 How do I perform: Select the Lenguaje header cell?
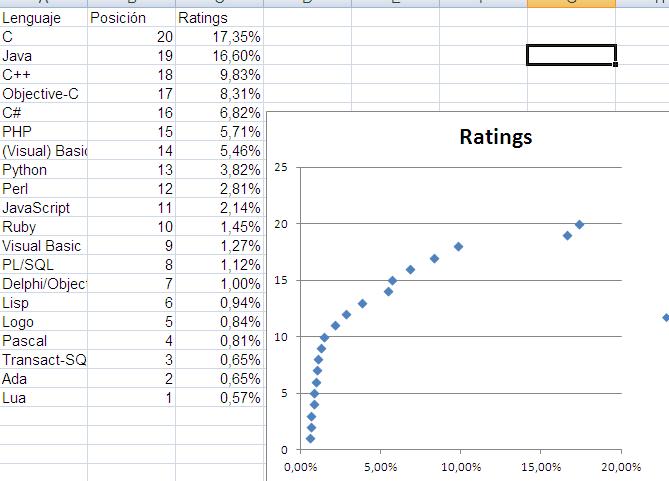click(x=44, y=18)
